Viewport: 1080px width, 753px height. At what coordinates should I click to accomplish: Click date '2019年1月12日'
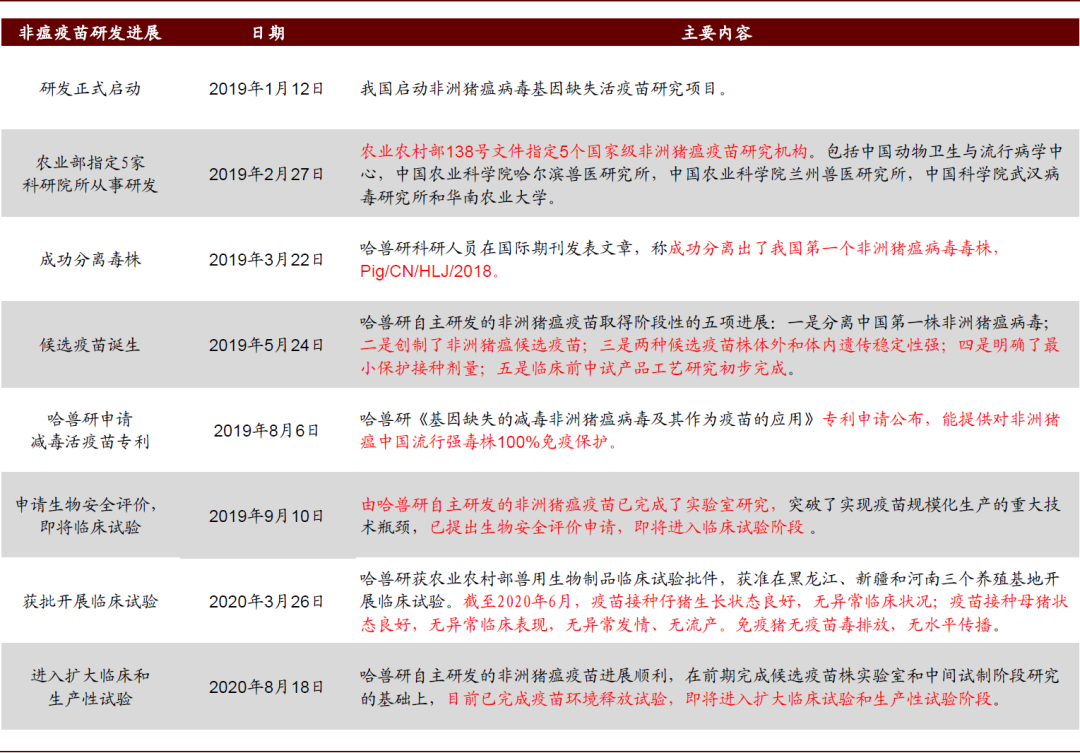[x=266, y=89]
